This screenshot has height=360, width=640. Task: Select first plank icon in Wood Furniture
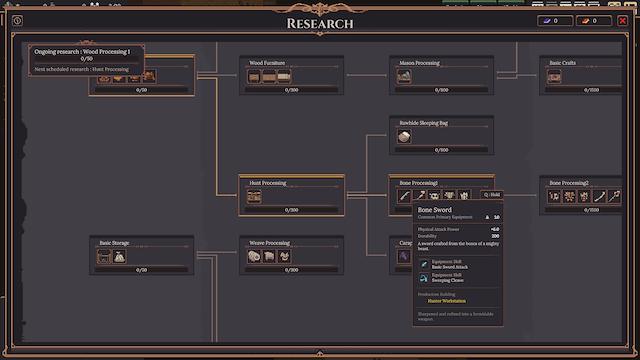(254, 76)
